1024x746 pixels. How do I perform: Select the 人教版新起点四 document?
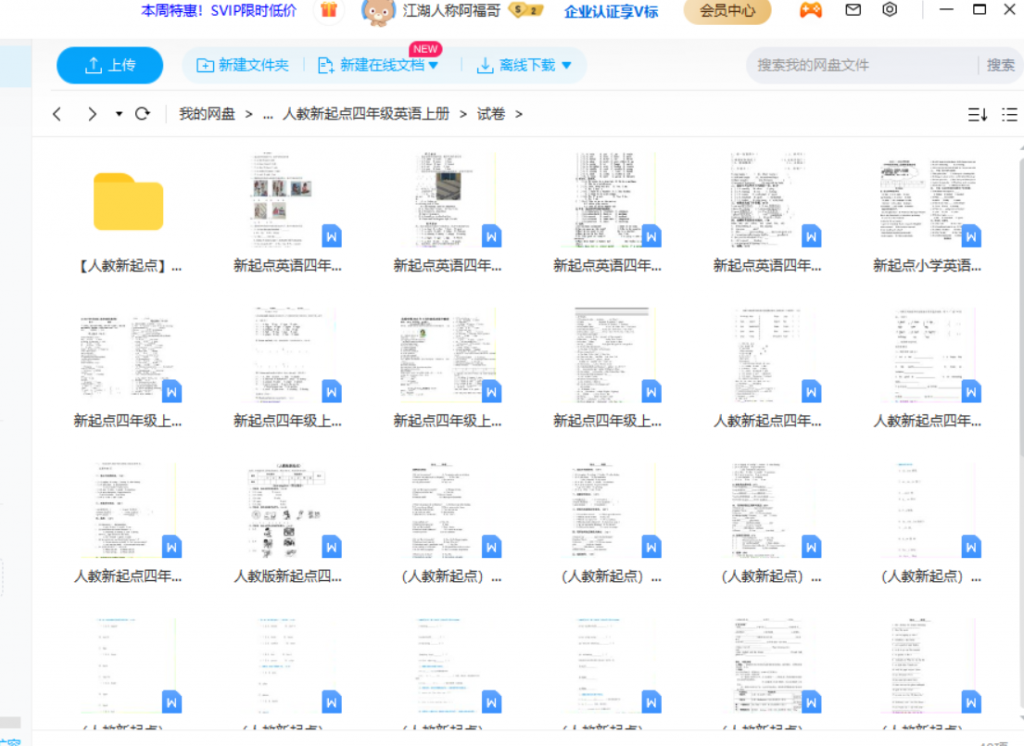[288, 524]
